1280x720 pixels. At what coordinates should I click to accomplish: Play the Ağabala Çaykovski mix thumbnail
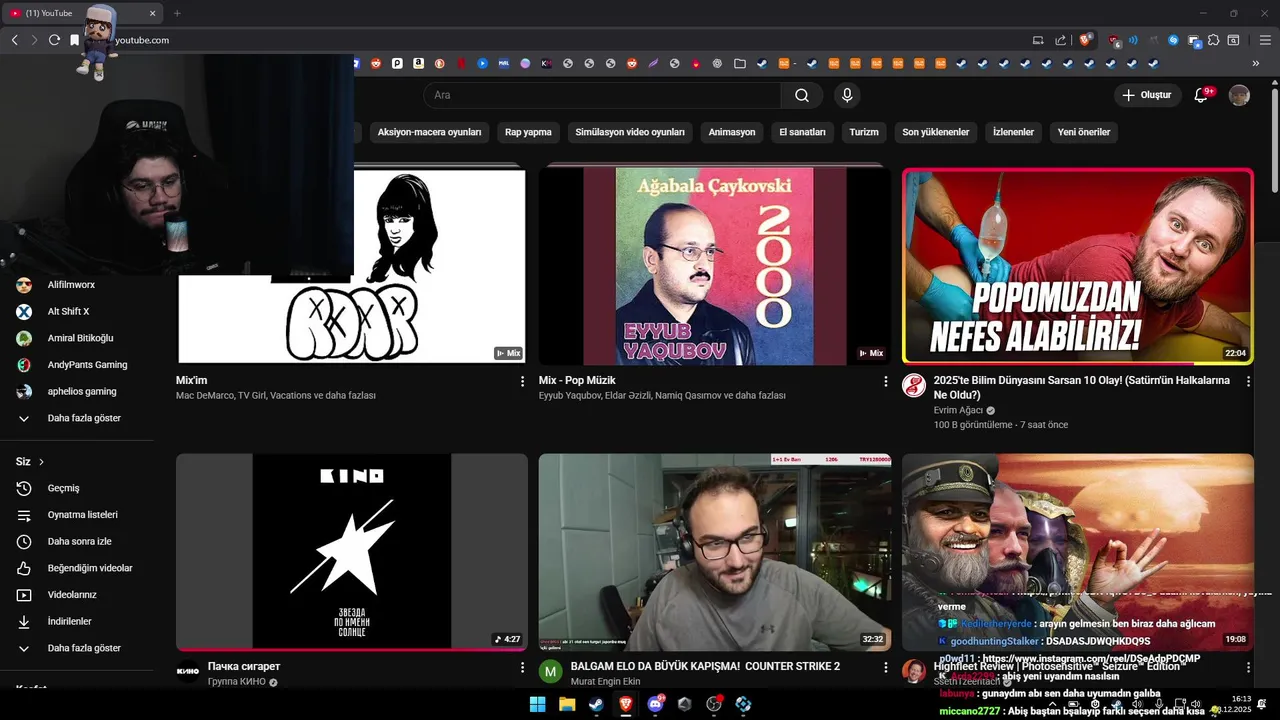click(x=715, y=266)
